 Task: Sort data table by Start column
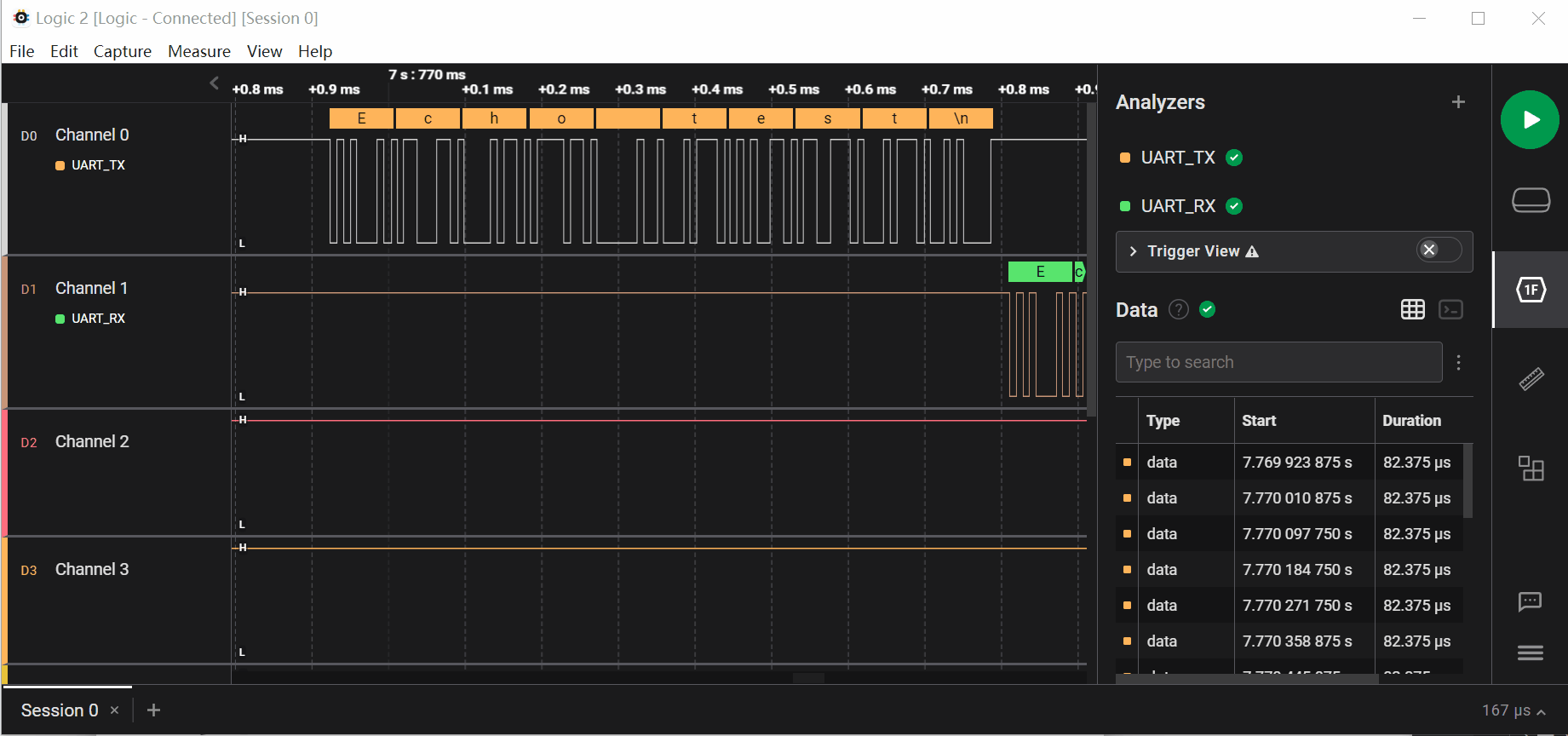1259,421
